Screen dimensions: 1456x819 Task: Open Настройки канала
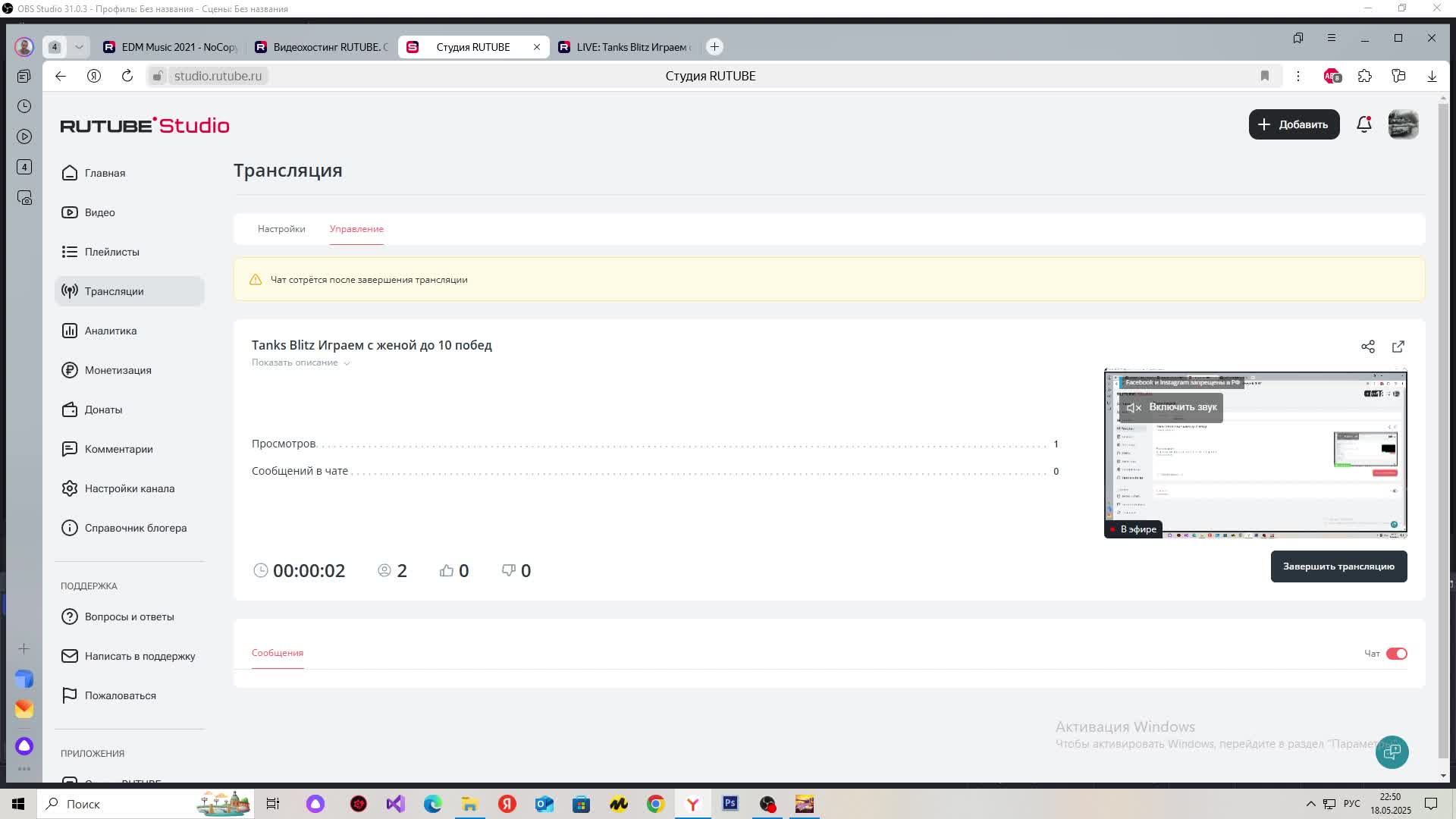point(129,488)
